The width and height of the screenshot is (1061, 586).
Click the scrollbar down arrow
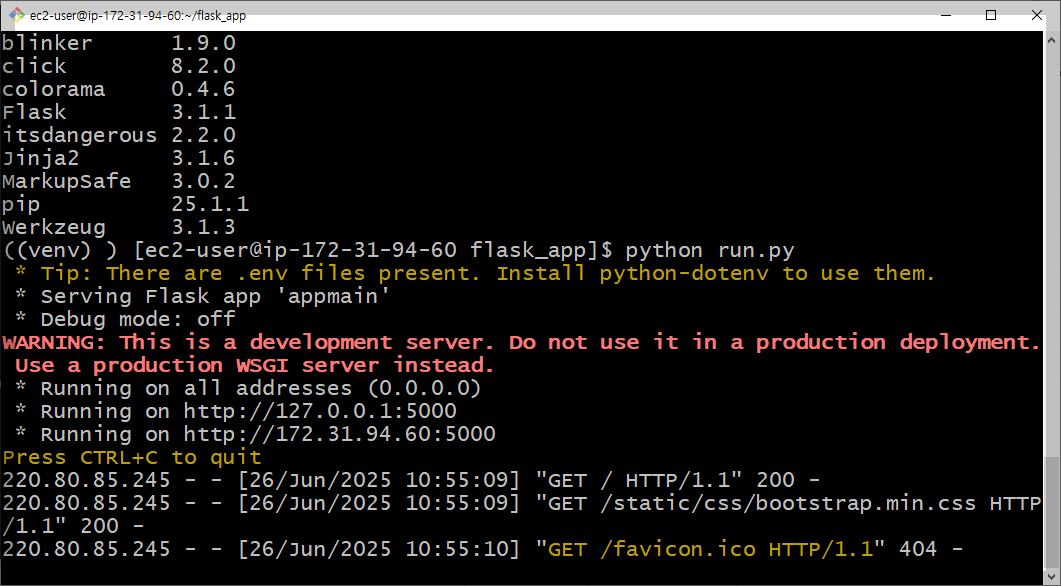tap(1052, 577)
